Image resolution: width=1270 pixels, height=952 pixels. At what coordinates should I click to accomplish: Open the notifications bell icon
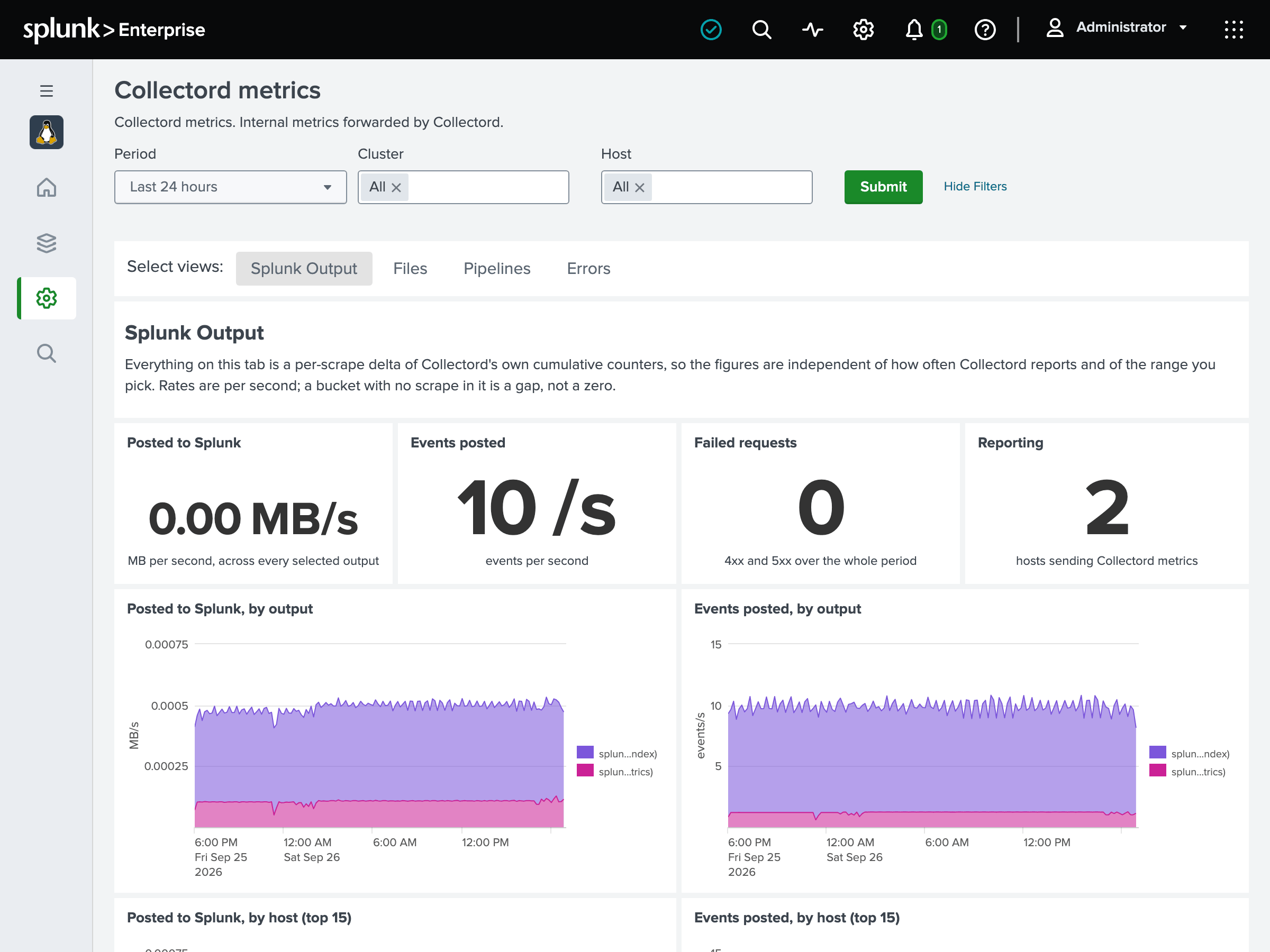[913, 29]
